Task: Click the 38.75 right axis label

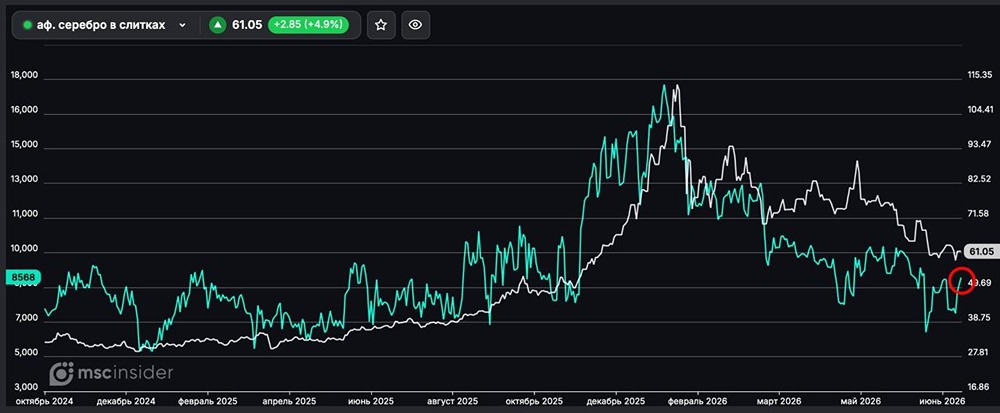Action: coord(981,317)
